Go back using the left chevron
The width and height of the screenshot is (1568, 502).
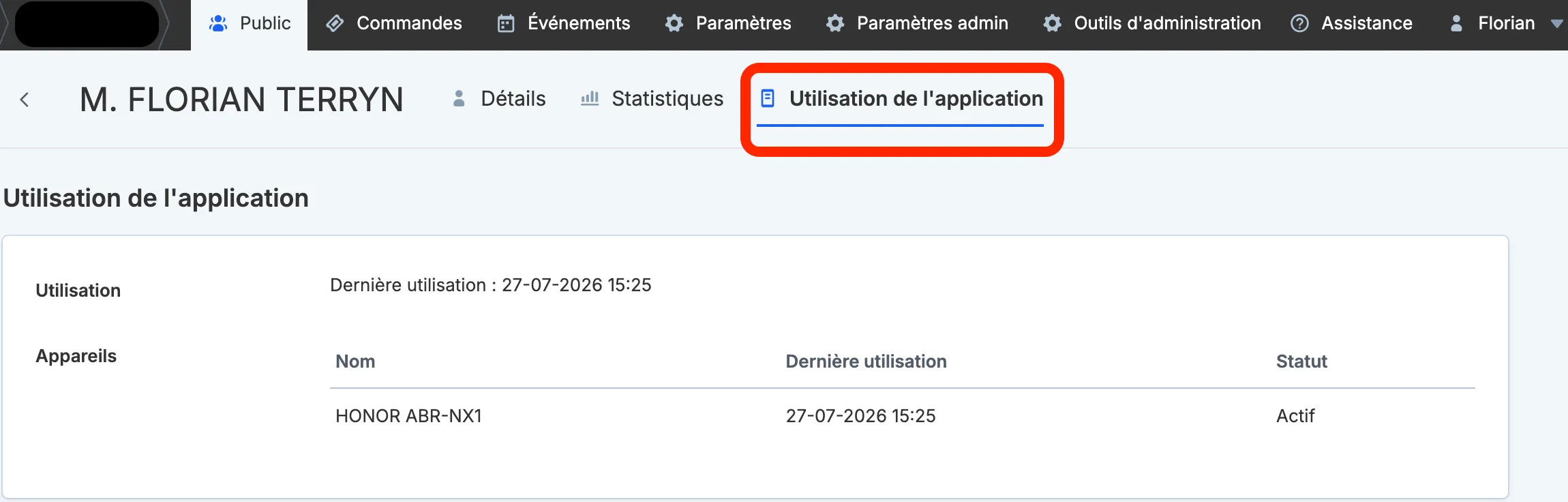[25, 100]
